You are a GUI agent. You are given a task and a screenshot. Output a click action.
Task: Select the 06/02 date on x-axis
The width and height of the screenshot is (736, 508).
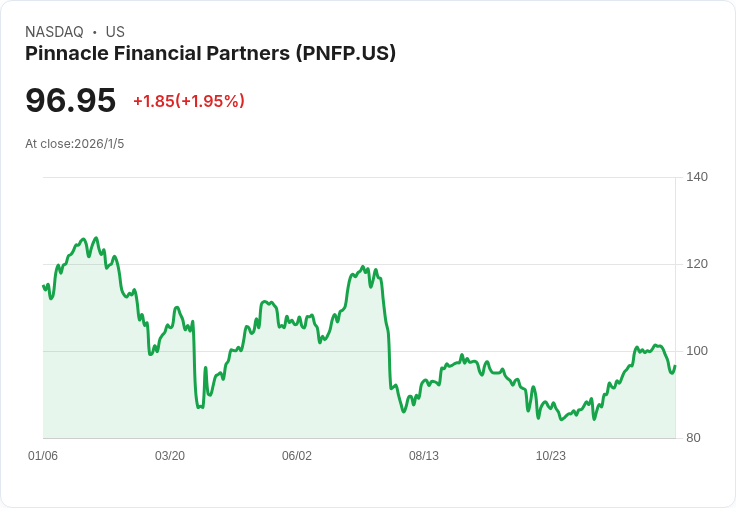click(297, 456)
